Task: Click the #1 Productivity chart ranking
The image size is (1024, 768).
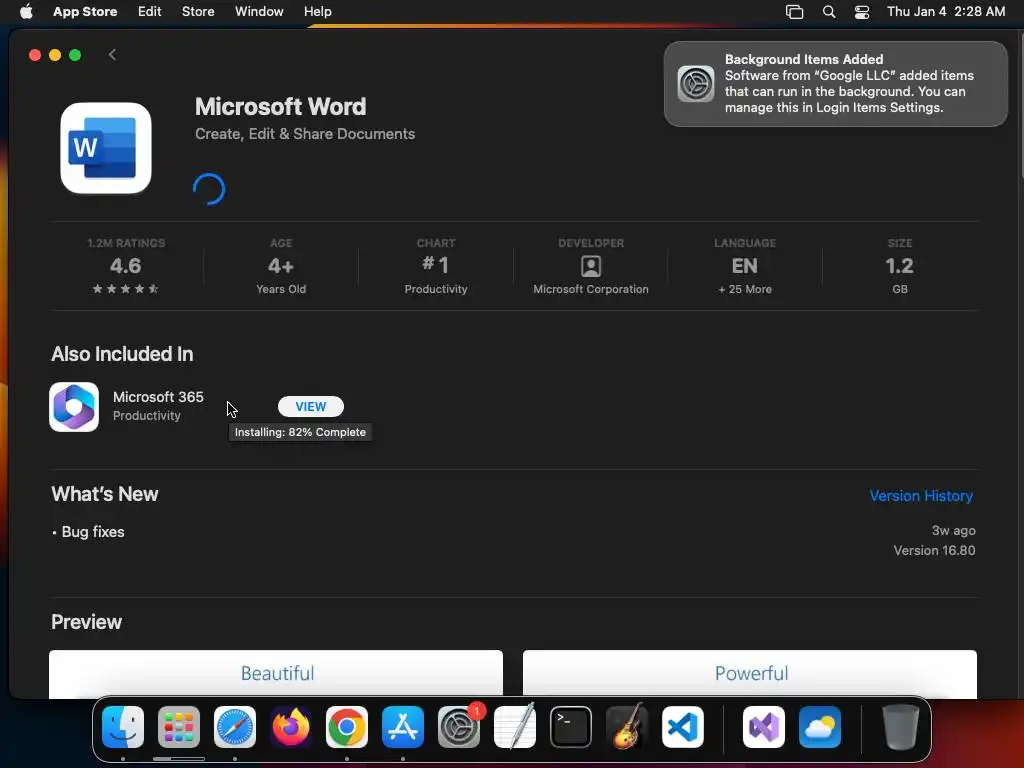Action: [436, 266]
